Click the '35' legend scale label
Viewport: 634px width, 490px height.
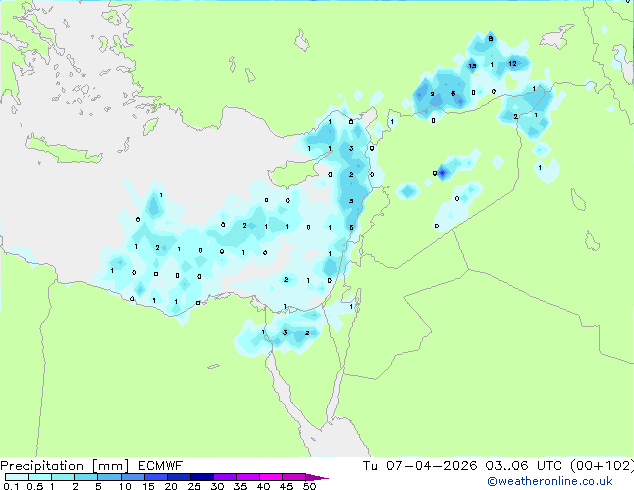240,486
